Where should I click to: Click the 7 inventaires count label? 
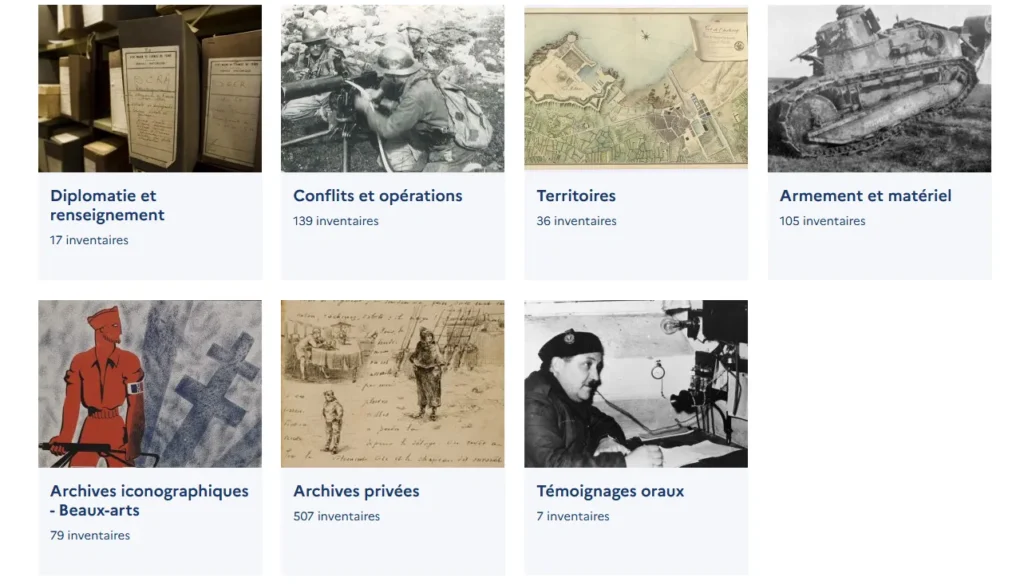573,516
